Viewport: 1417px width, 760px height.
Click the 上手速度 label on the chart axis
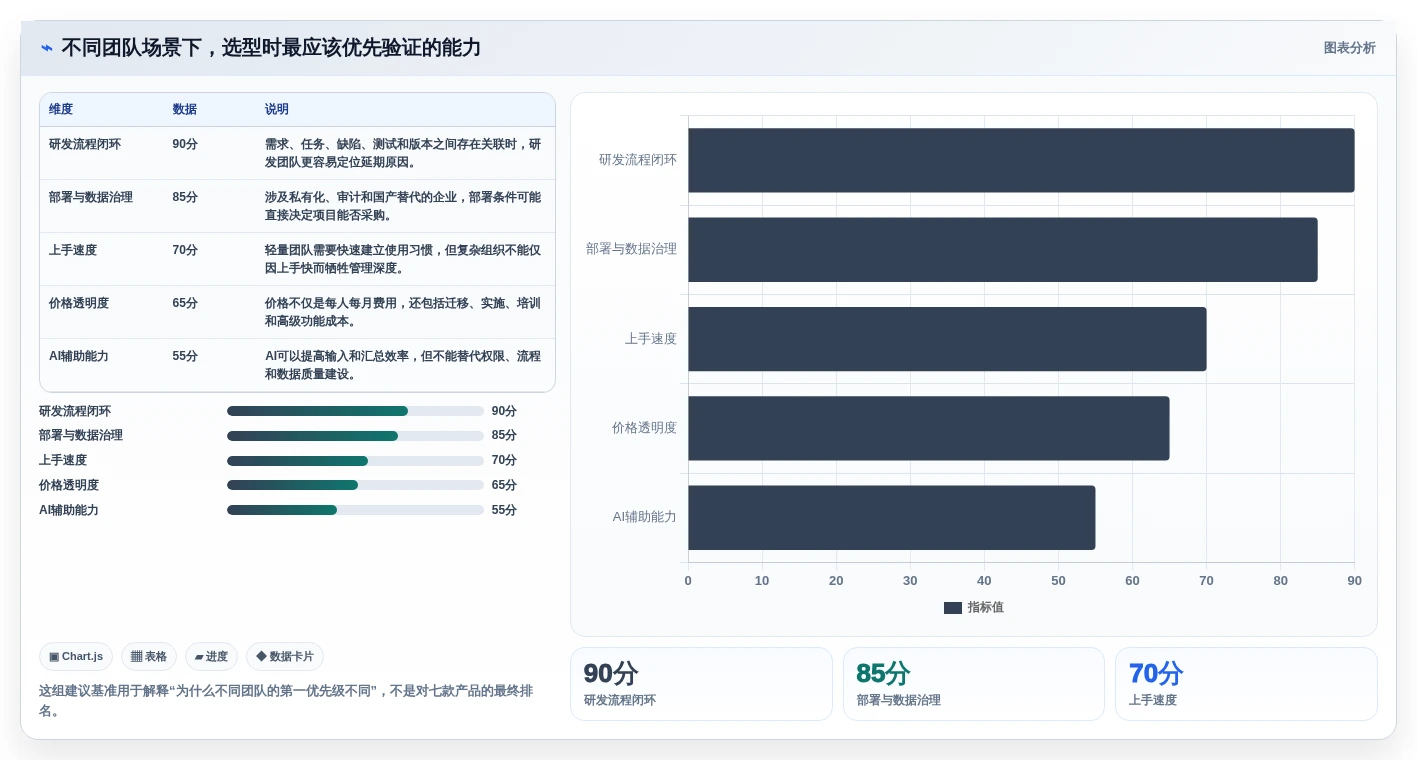pos(651,339)
